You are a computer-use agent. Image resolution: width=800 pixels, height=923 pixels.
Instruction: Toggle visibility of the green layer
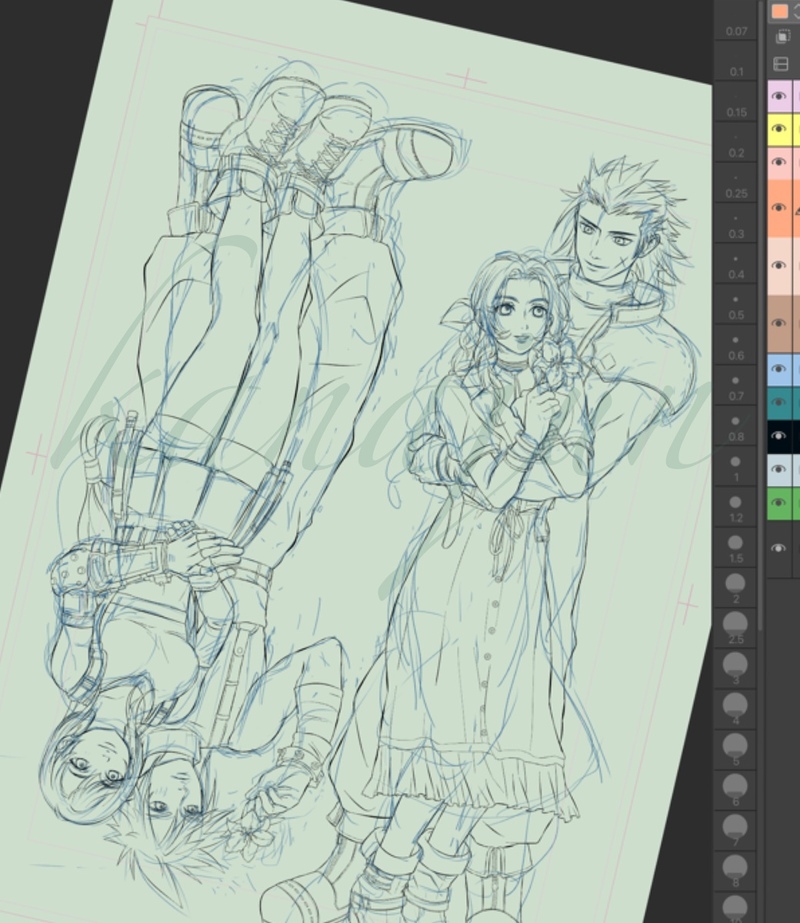pyautogui.click(x=779, y=503)
